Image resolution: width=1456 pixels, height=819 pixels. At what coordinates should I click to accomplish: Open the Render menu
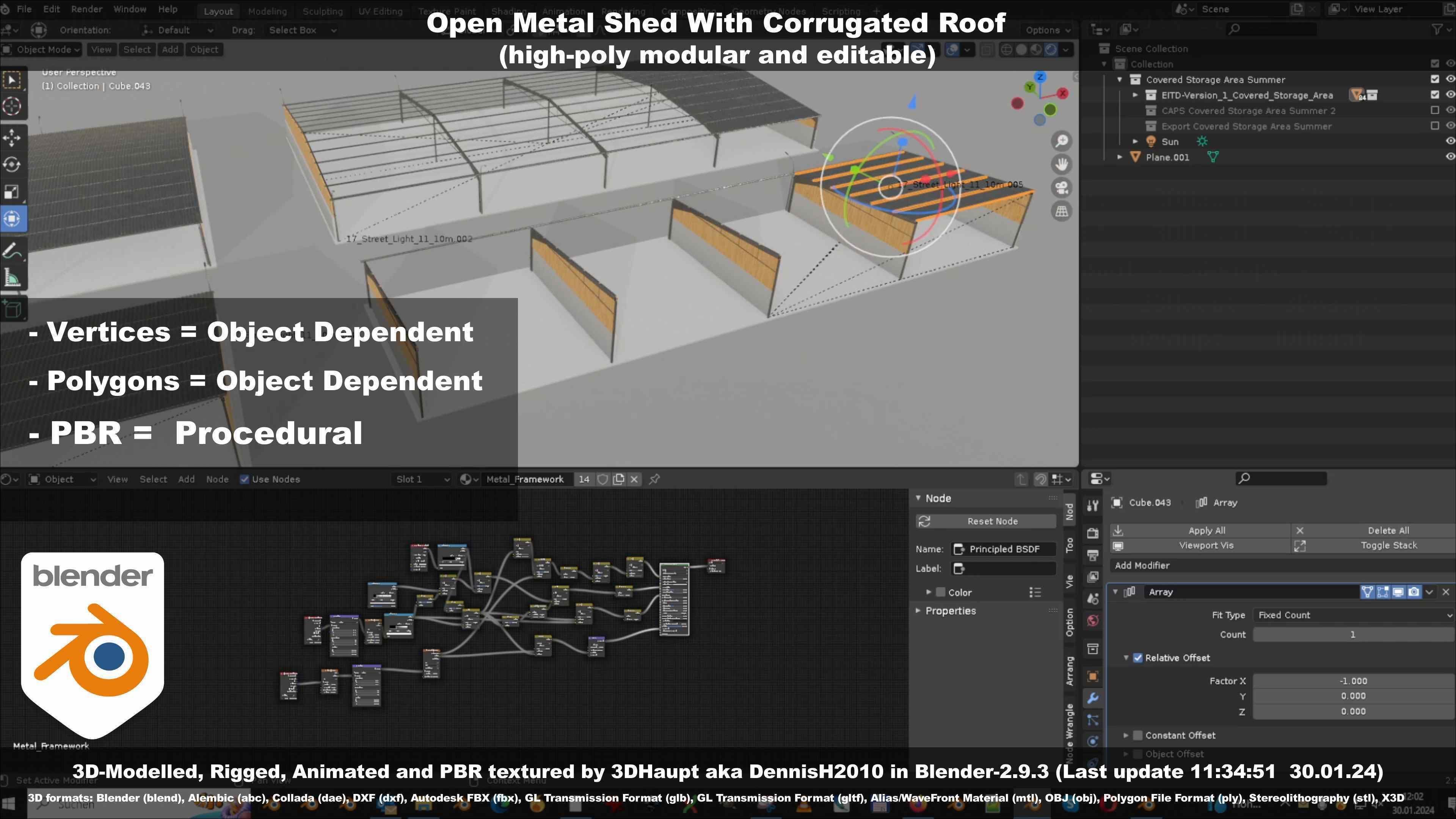pyautogui.click(x=86, y=9)
